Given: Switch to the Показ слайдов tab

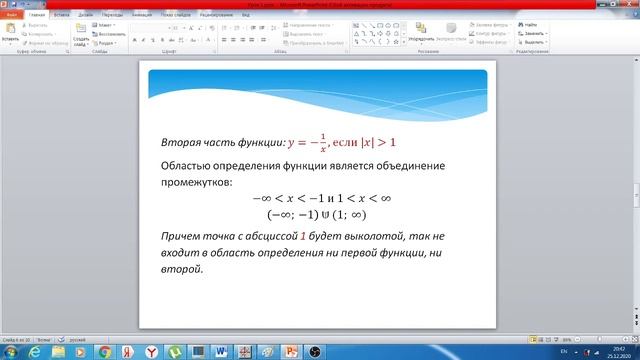Looking at the screenshot, I should 176,15.
